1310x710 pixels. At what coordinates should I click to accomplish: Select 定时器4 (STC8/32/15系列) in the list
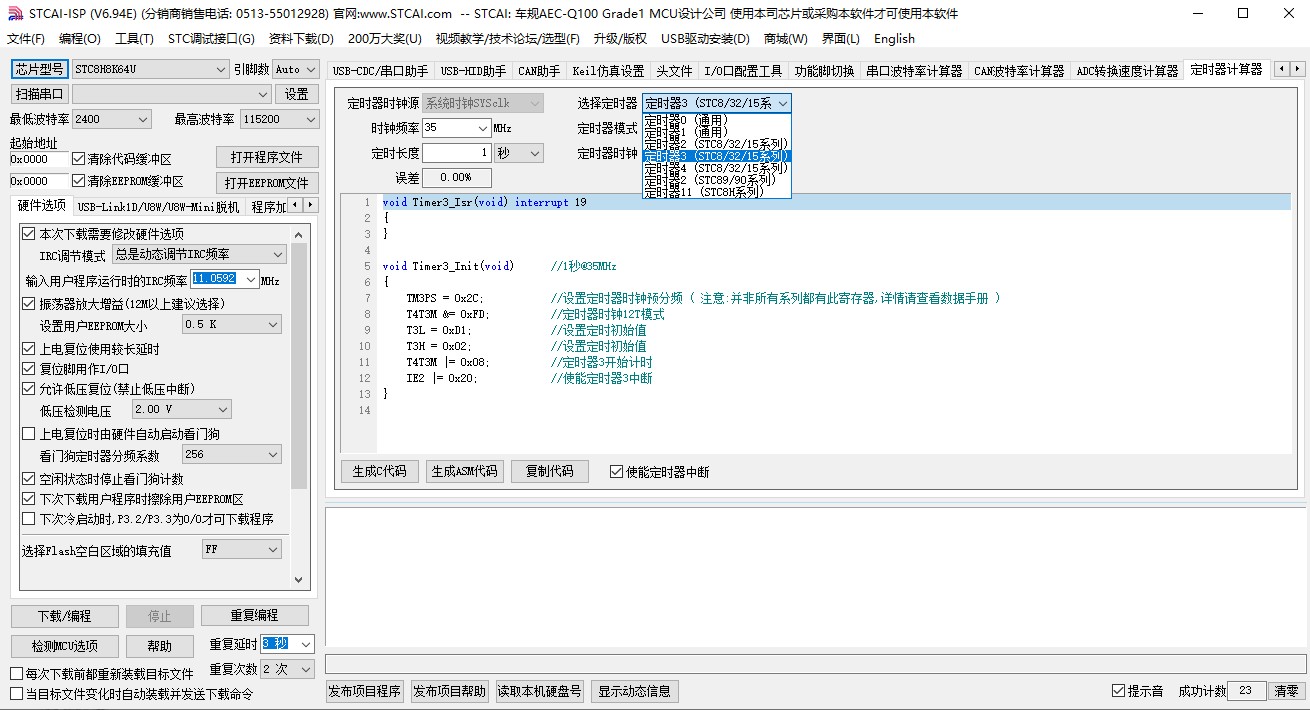(716, 168)
